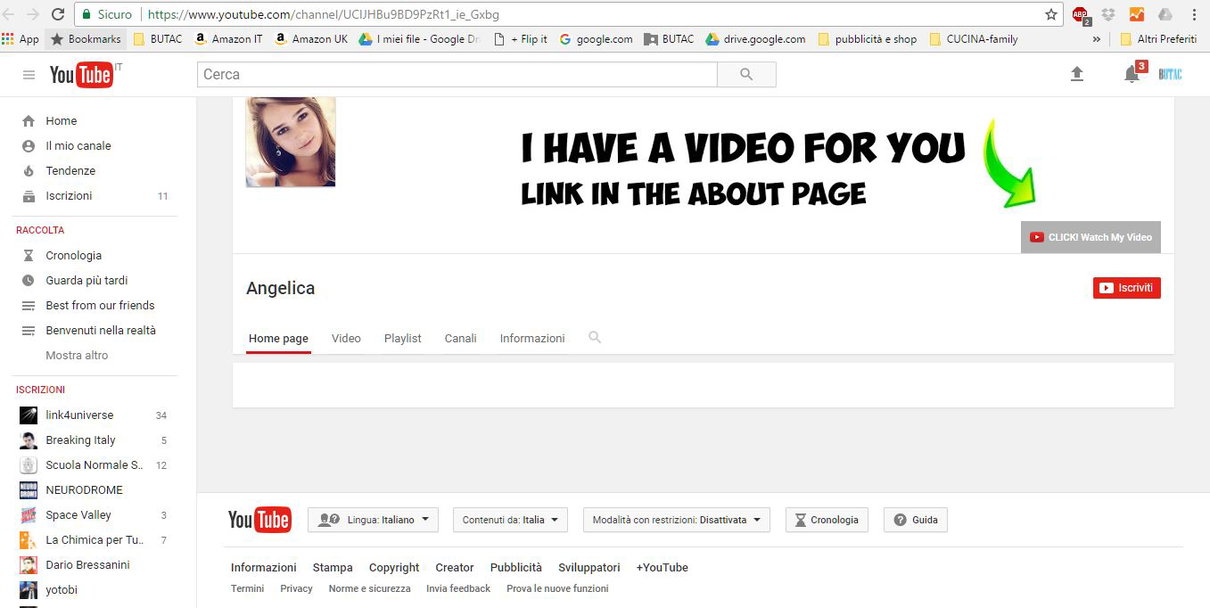The height and width of the screenshot is (608, 1210).
Task: Click Angelica's profile picture
Action: (x=290, y=142)
